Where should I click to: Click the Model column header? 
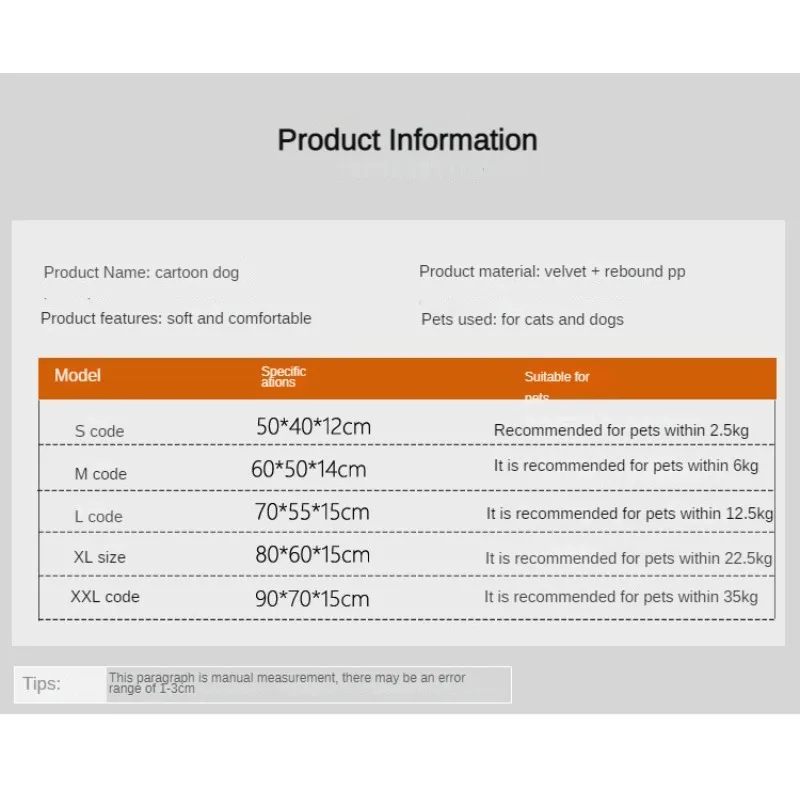point(78,375)
